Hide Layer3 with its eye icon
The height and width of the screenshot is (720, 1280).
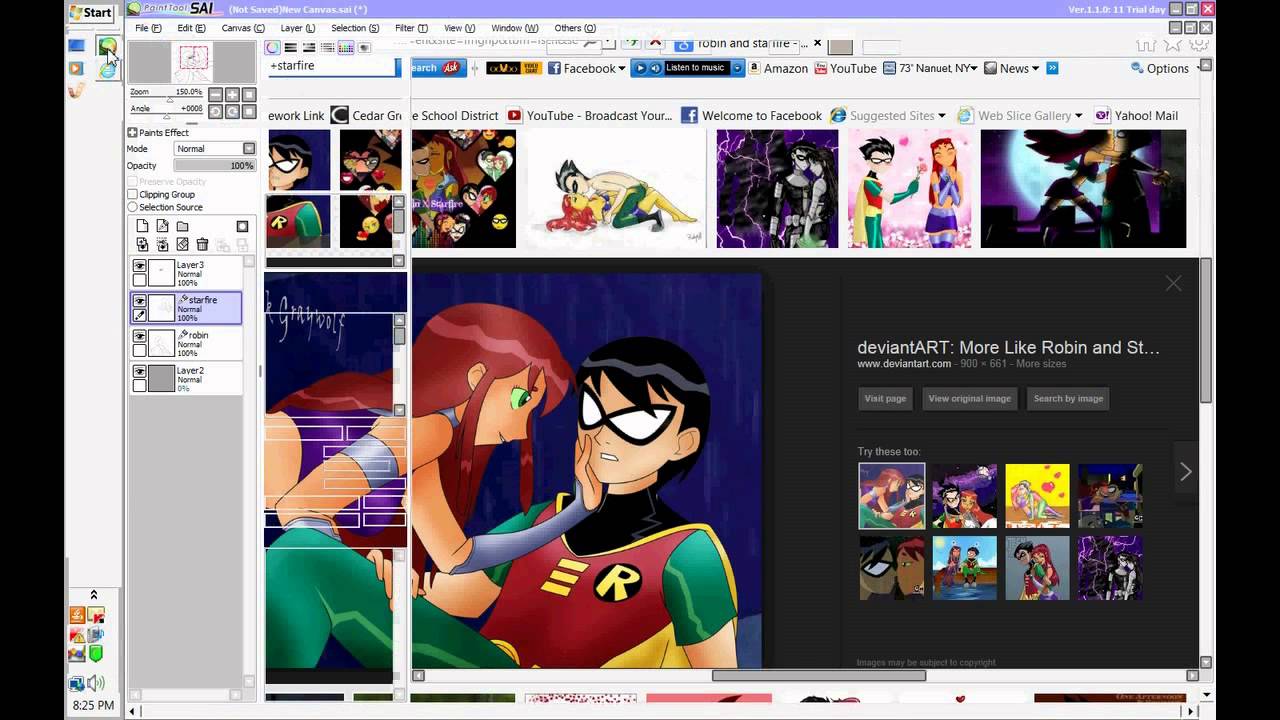click(x=139, y=266)
